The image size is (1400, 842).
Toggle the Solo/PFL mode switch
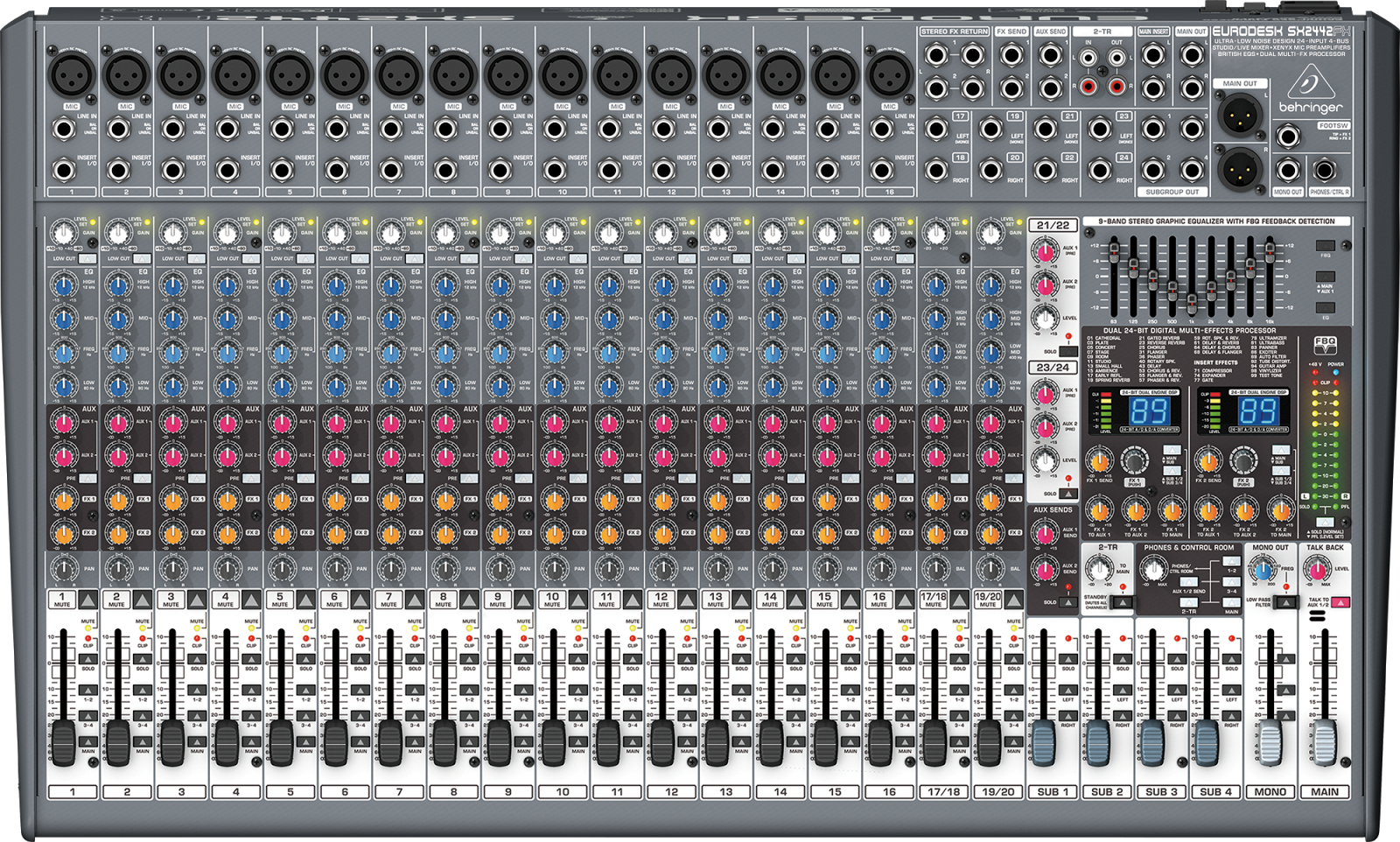point(1325,522)
